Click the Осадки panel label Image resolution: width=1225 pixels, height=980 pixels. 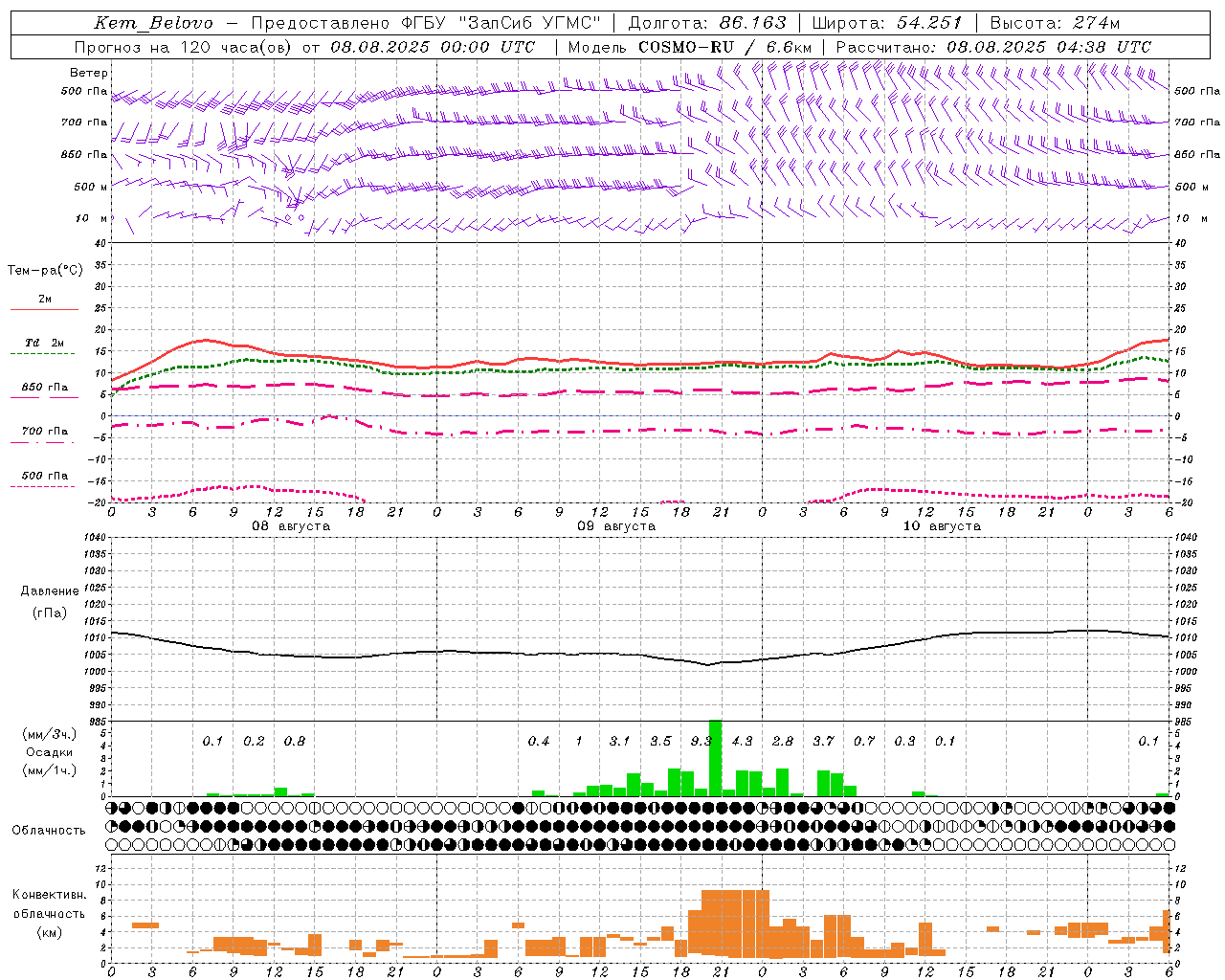(x=50, y=752)
